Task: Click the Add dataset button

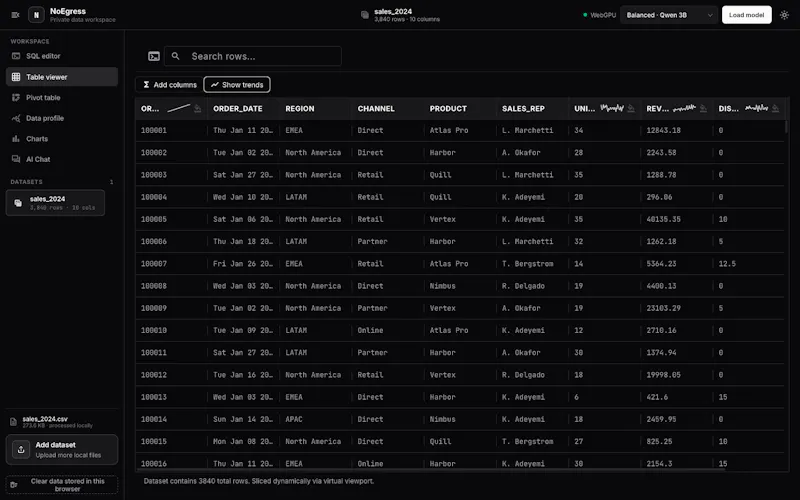Action: click(62, 449)
